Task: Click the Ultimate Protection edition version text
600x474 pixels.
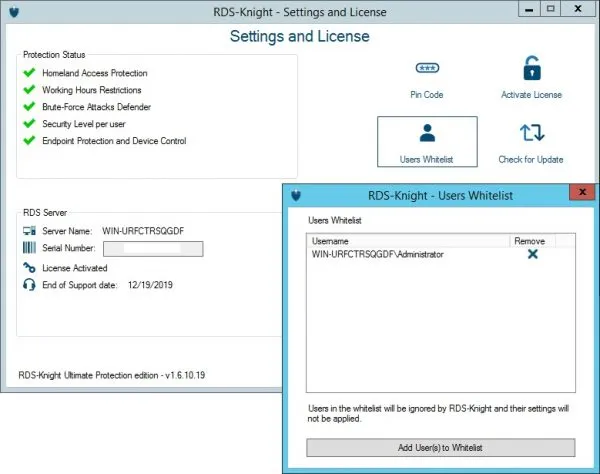Action: pos(112,375)
